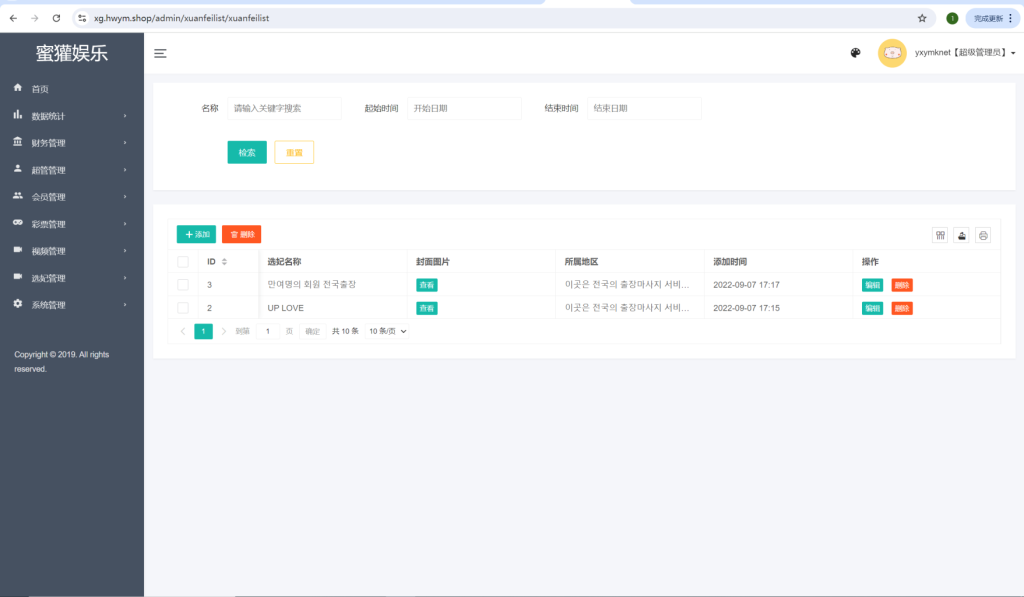The image size is (1024, 597).
Task: Click the gear icon for 系统管理
Action: click(18, 304)
